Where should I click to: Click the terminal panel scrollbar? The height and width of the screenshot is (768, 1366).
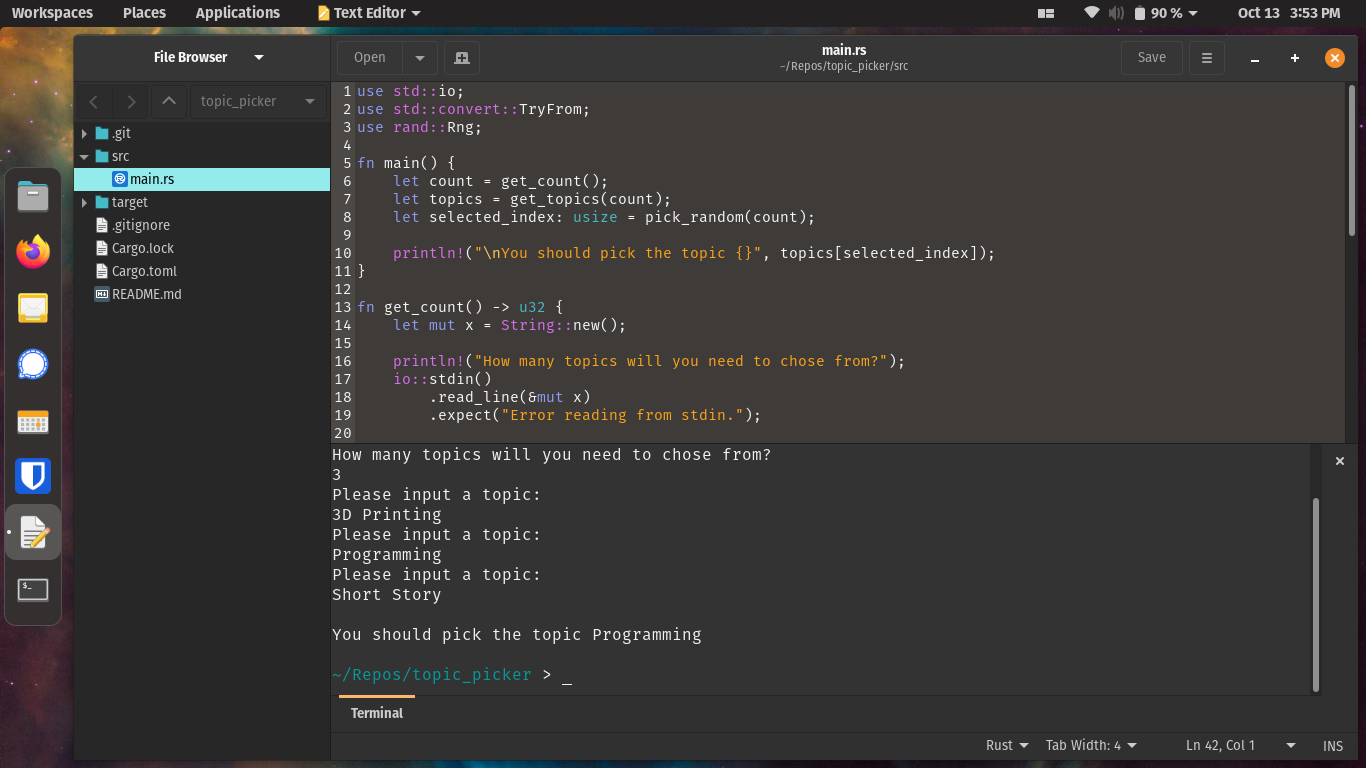tap(1316, 595)
